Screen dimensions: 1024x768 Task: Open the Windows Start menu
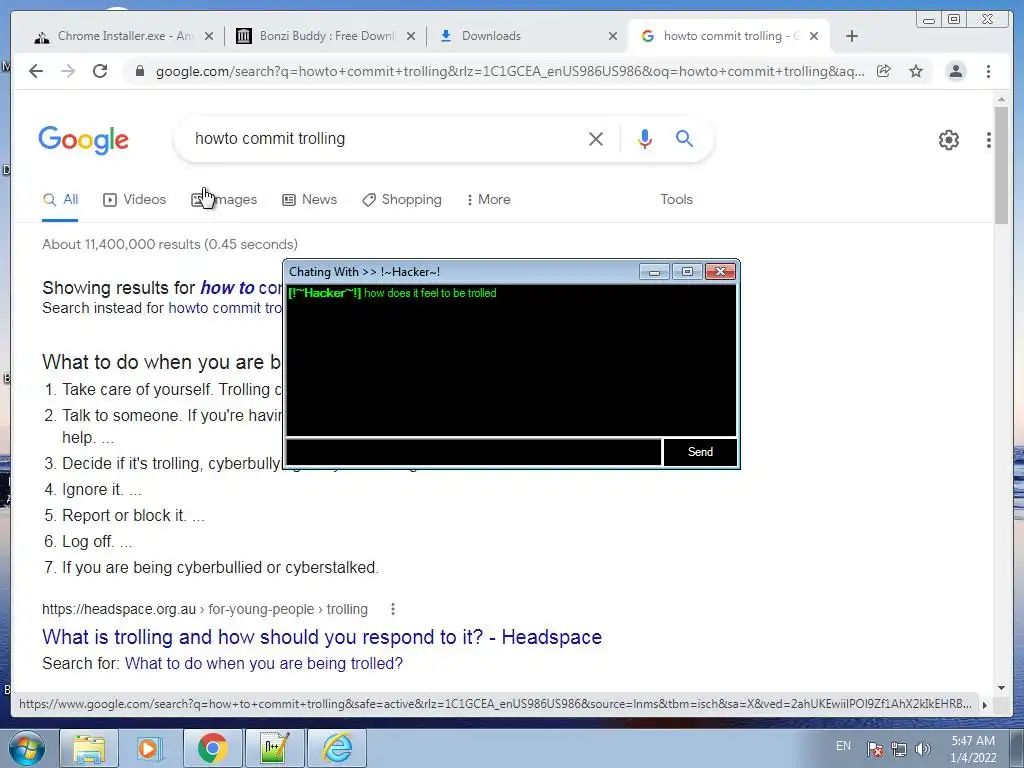(x=27, y=748)
